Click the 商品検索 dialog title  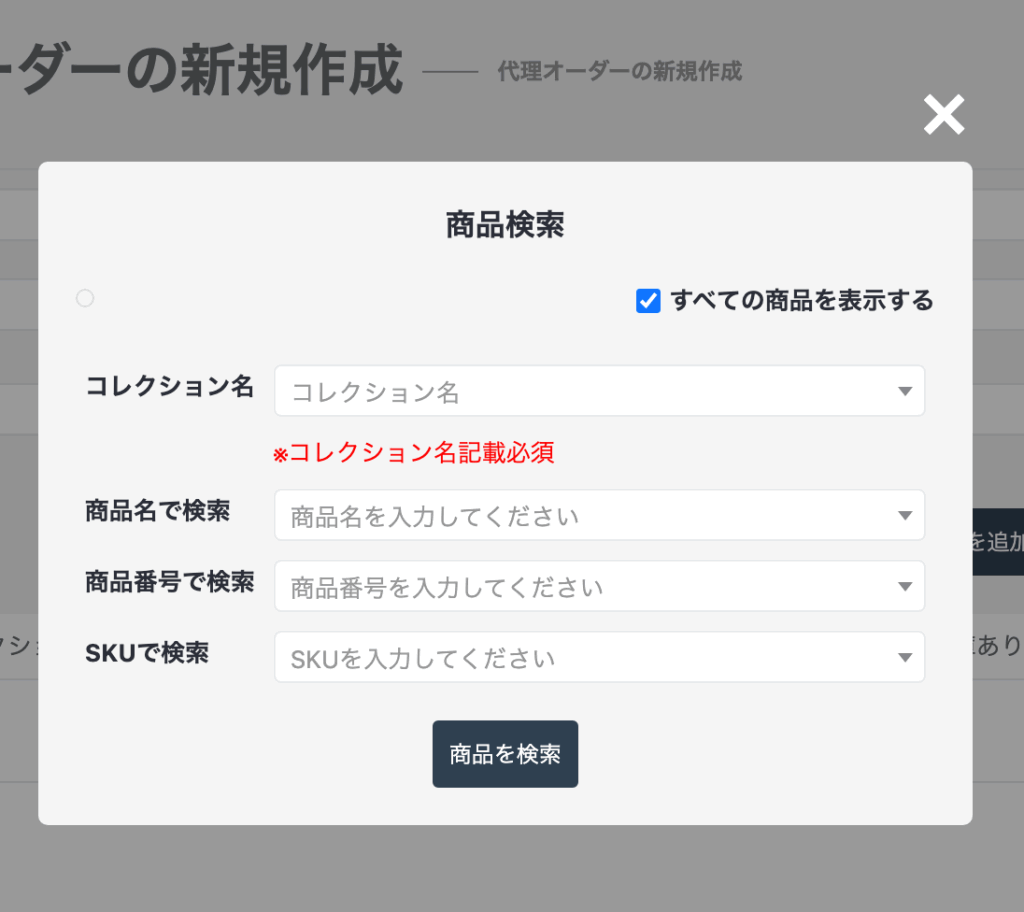505,225
